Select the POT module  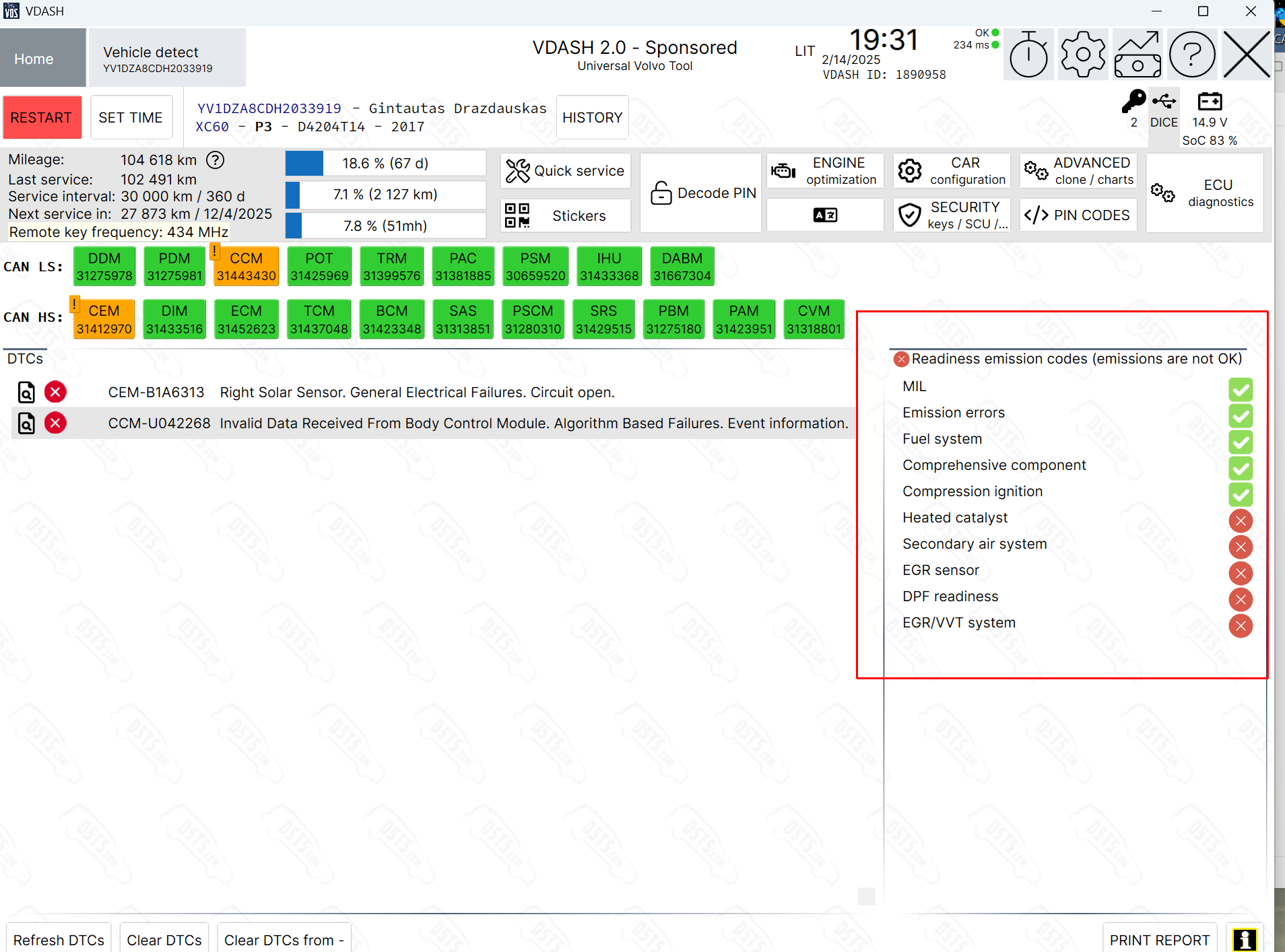[319, 267]
